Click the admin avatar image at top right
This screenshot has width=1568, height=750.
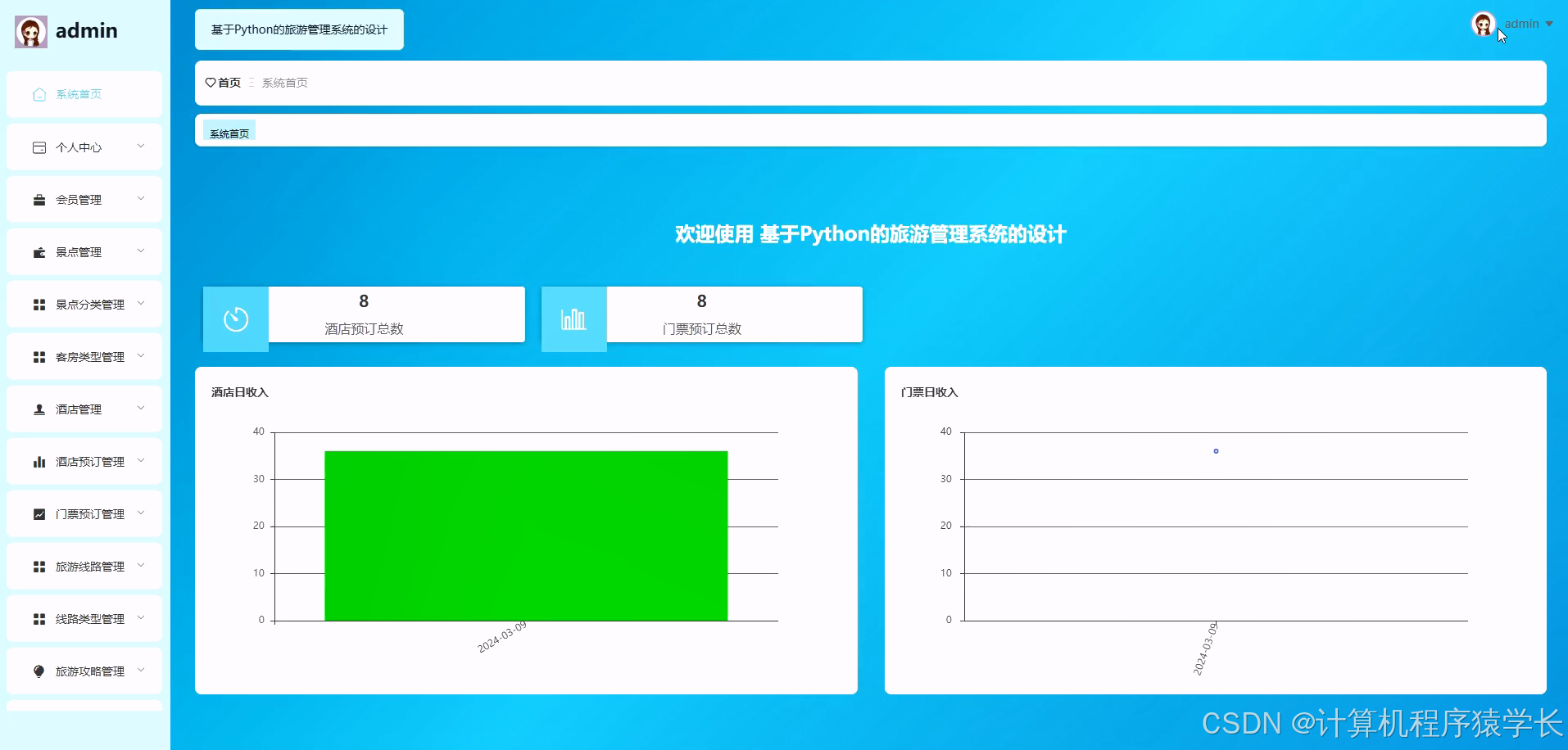(1484, 24)
